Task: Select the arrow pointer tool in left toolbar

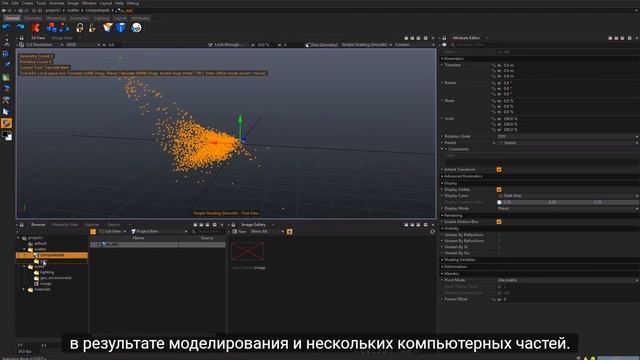Action: pos(6,111)
